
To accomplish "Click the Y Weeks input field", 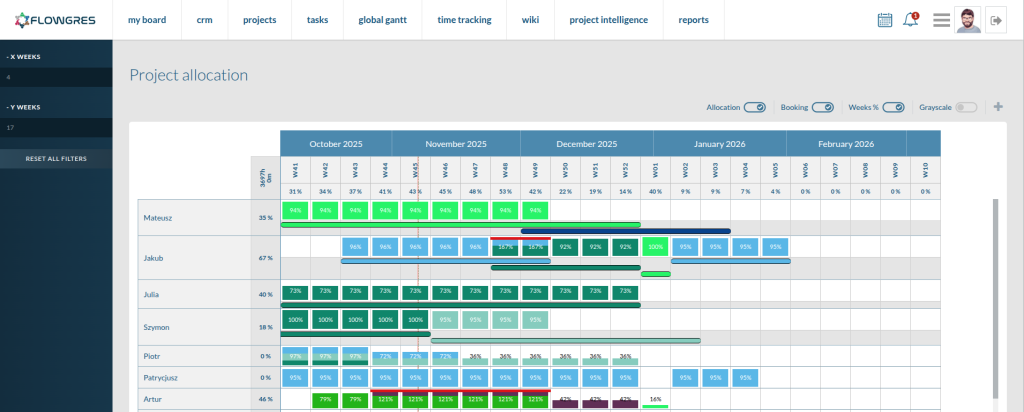I will click(x=56, y=128).
